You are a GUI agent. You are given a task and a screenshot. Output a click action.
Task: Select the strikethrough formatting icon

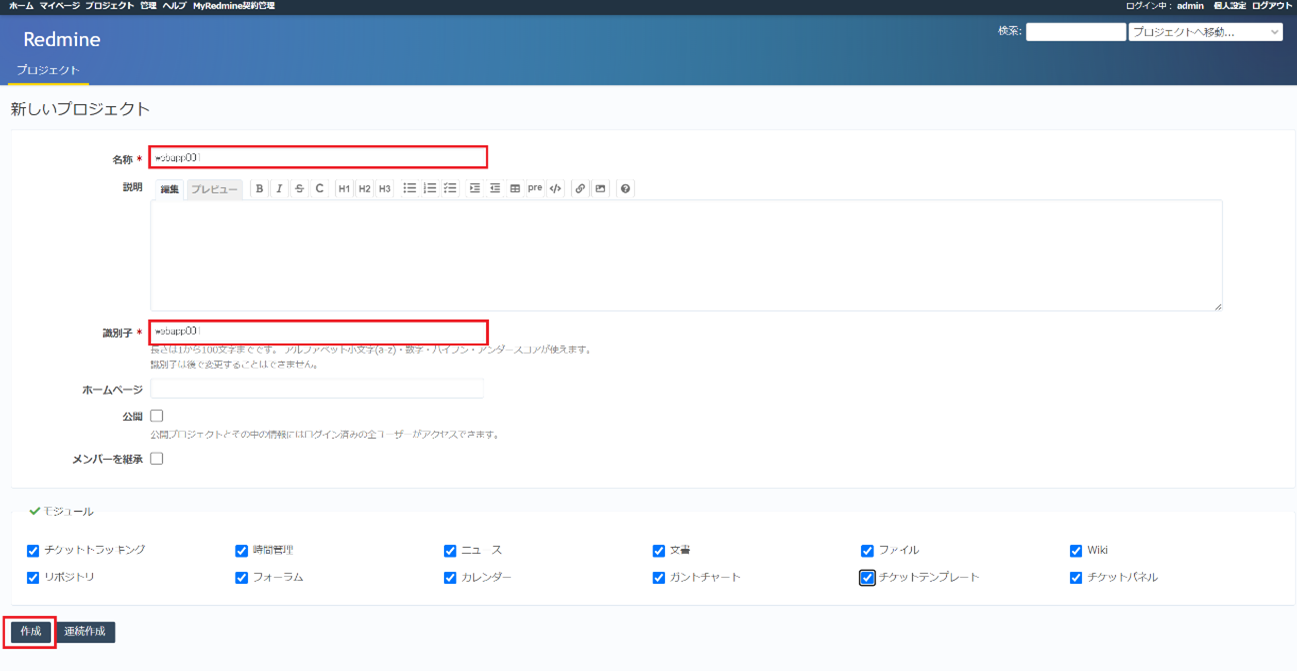298,187
